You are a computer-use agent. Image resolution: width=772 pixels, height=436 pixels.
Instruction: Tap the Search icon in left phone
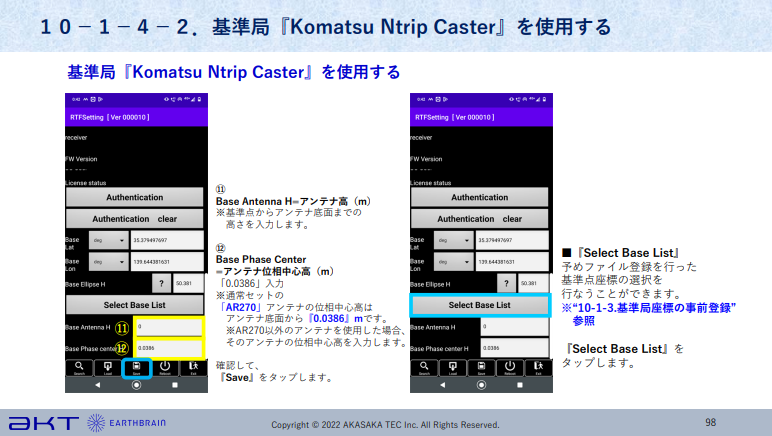tap(79, 368)
